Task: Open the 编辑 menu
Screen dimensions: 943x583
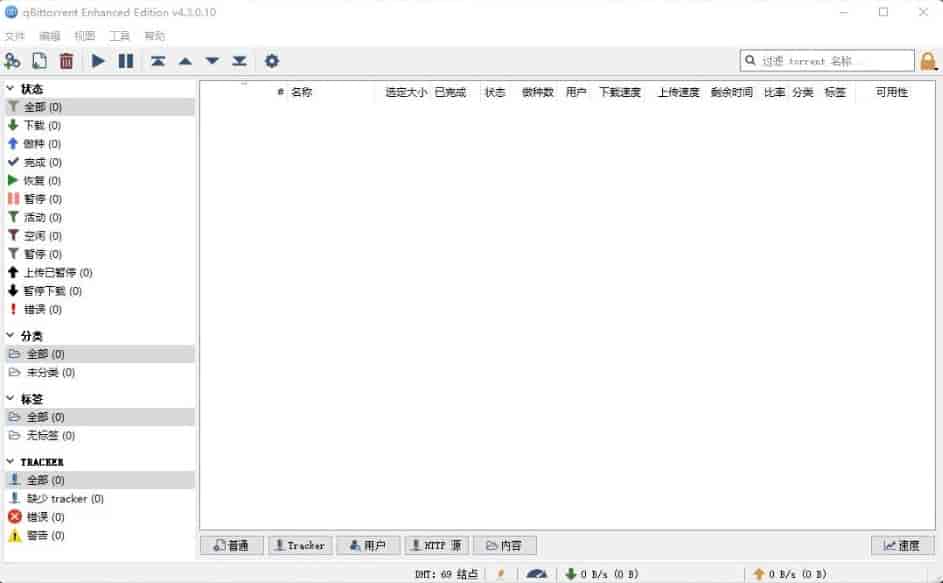Action: (49, 36)
